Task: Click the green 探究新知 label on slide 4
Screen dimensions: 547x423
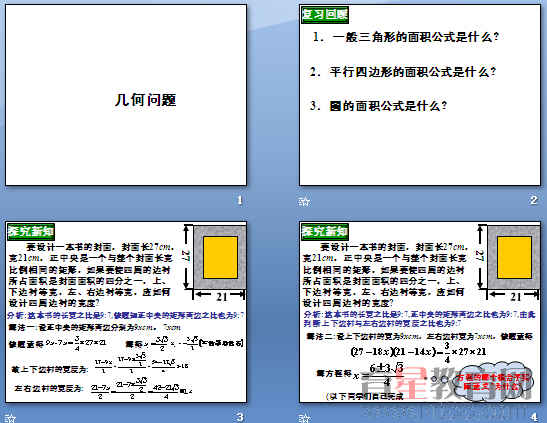Action: pyautogui.click(x=325, y=231)
